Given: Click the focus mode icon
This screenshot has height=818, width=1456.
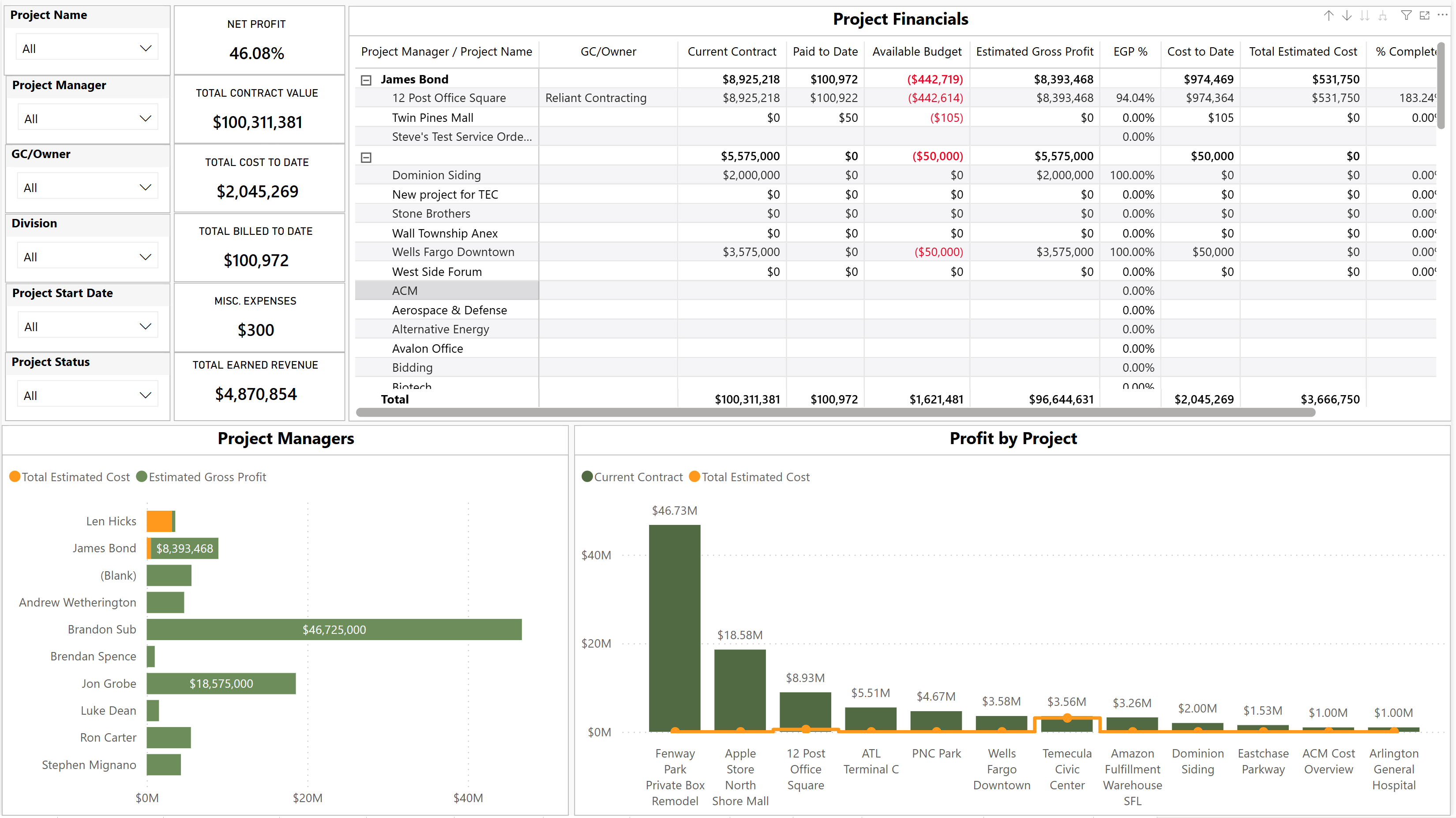Looking at the screenshot, I should click(1424, 16).
